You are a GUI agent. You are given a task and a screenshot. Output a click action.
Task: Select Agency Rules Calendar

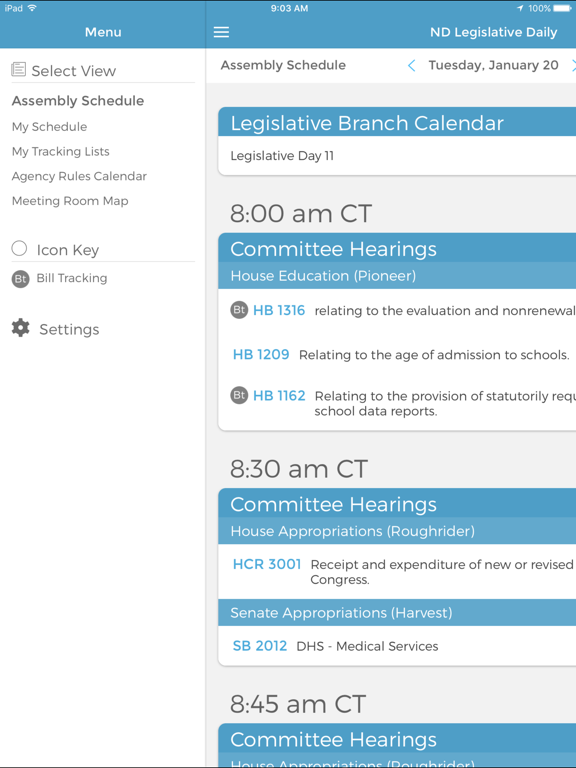[79, 176]
